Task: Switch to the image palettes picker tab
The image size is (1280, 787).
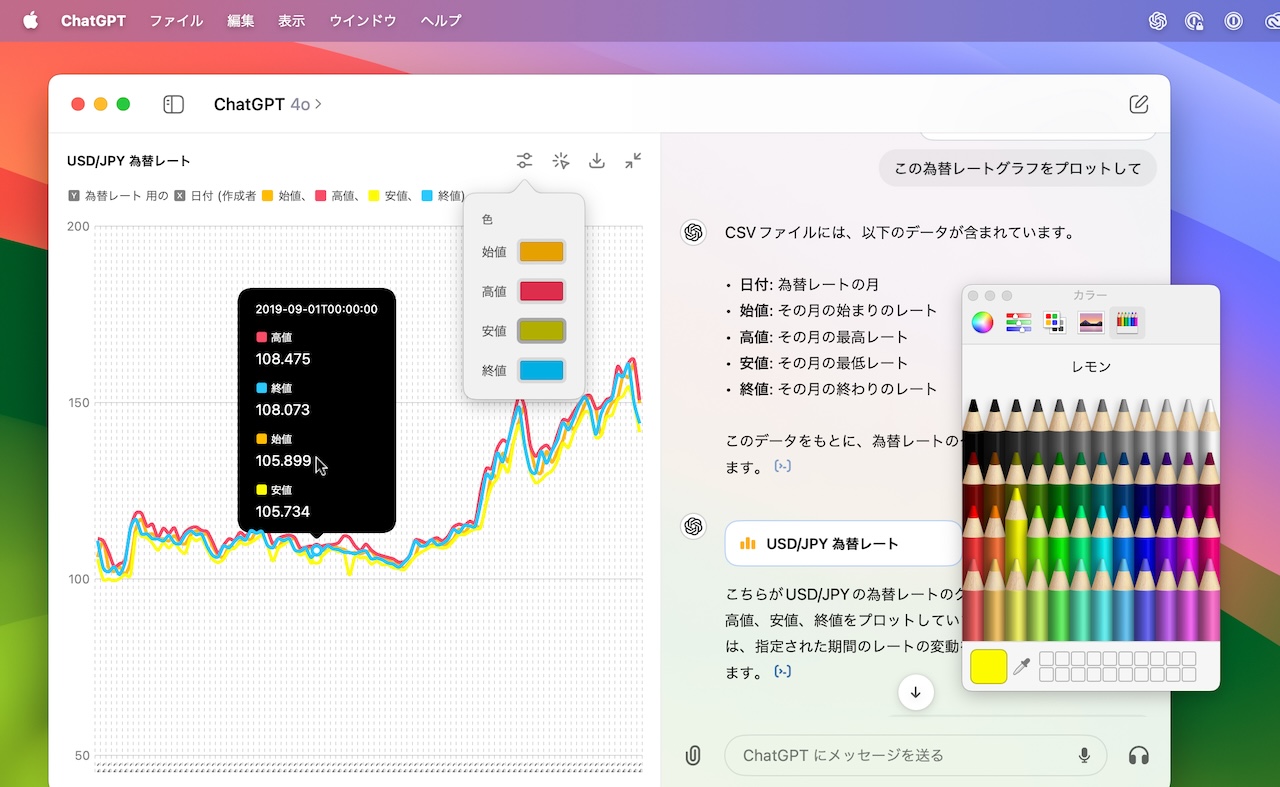Action: [x=1091, y=322]
